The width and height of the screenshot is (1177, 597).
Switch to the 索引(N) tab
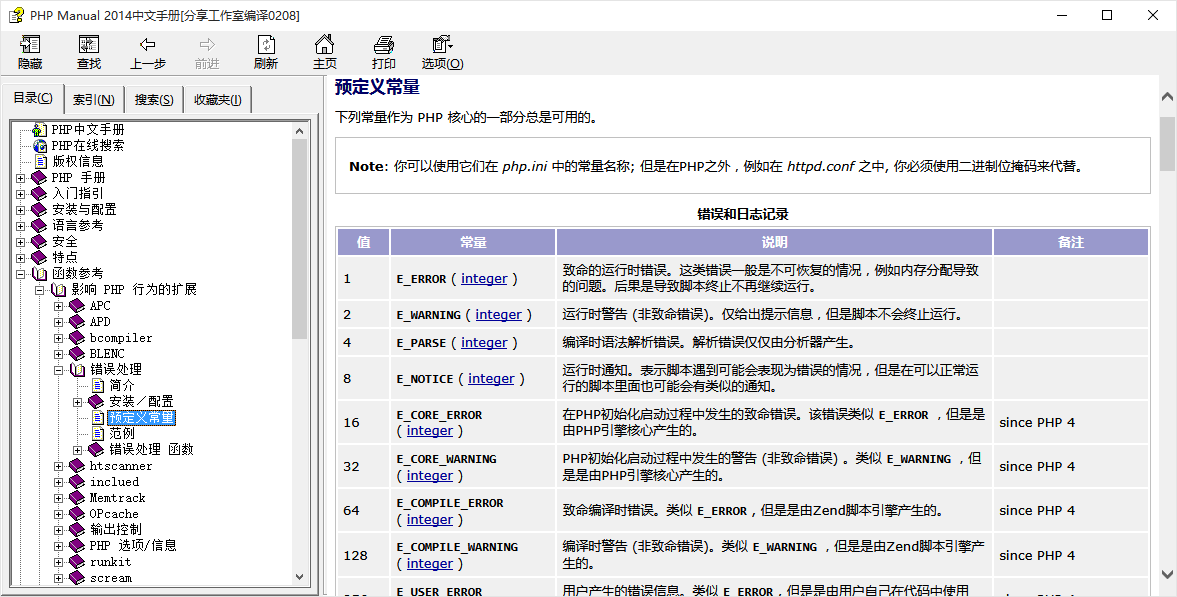click(94, 99)
